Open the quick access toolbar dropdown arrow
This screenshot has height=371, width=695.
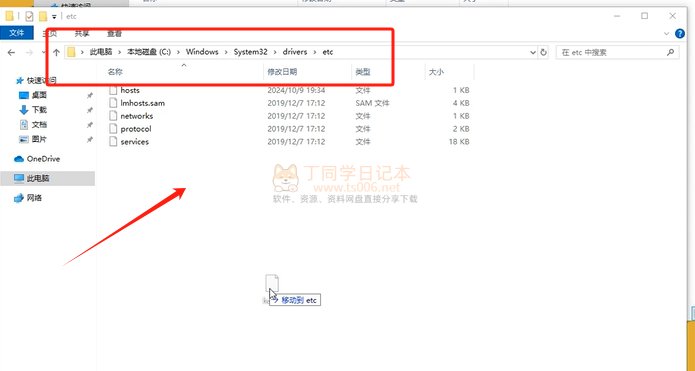click(54, 17)
